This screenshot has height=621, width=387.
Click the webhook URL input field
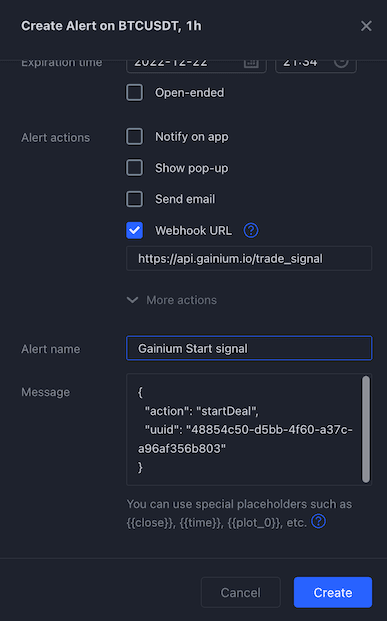(249, 259)
